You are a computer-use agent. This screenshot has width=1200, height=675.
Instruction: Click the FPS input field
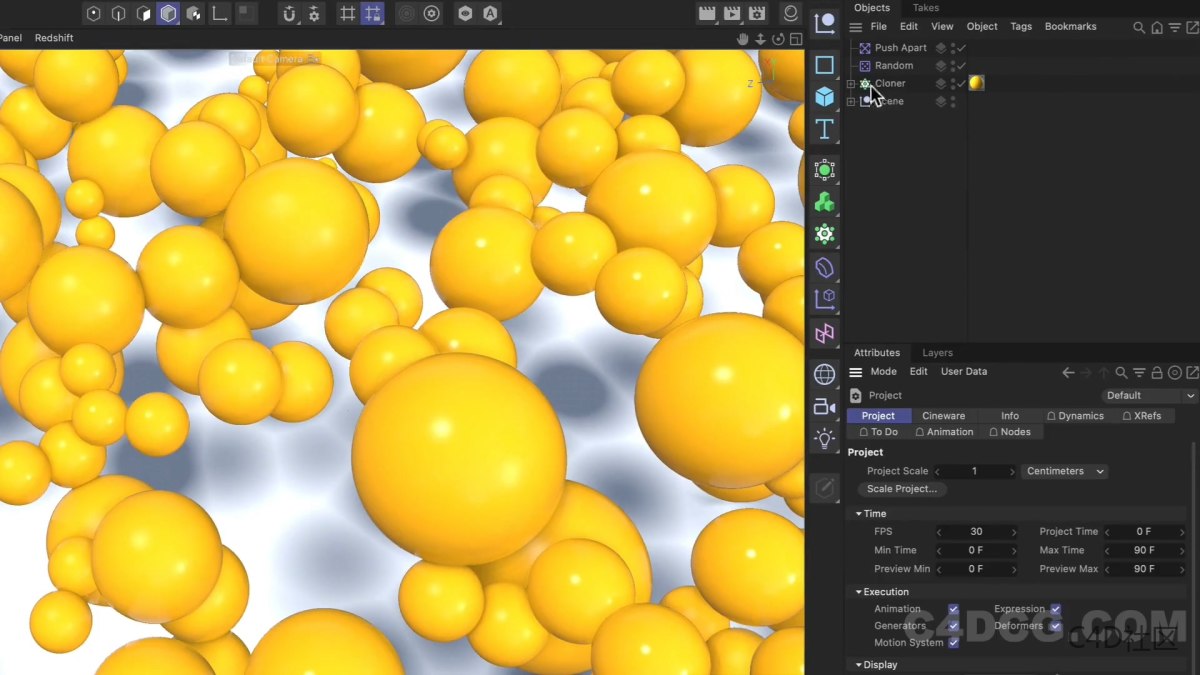pyautogui.click(x=977, y=531)
